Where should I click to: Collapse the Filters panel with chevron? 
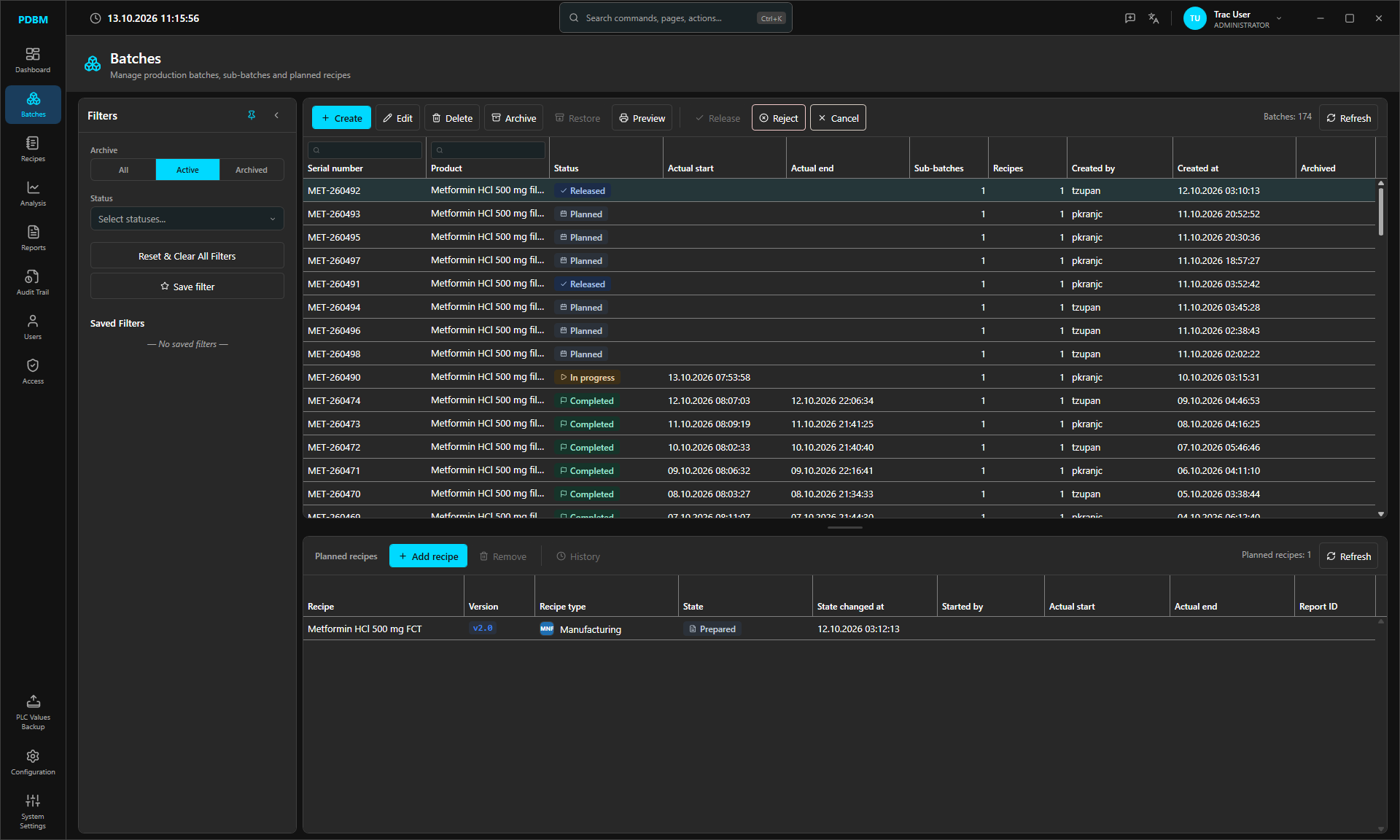[276, 115]
